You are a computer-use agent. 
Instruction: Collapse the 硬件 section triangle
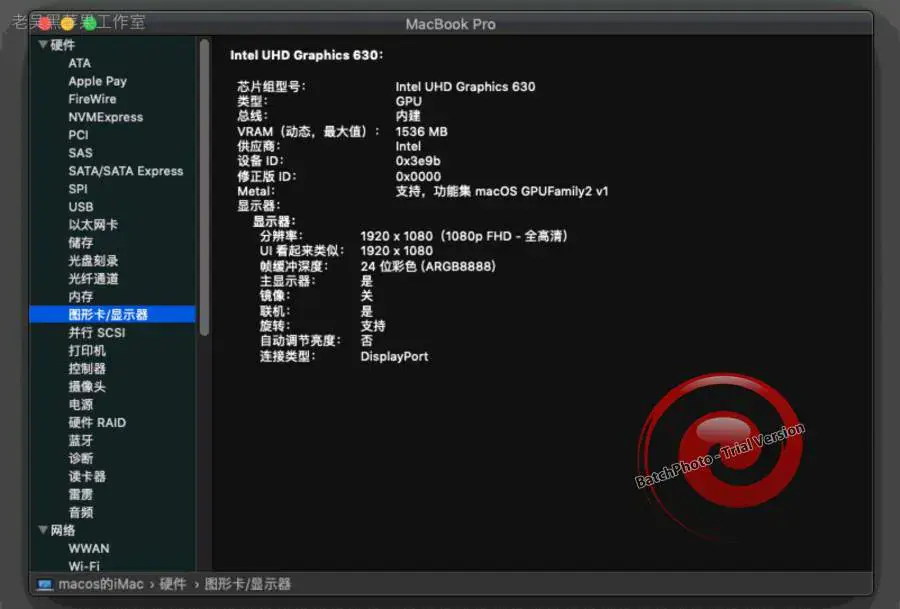[x=43, y=45]
